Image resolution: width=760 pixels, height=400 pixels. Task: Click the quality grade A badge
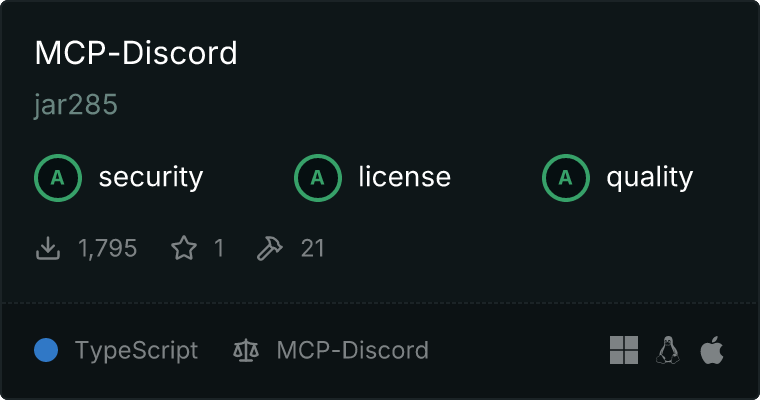pos(566,178)
